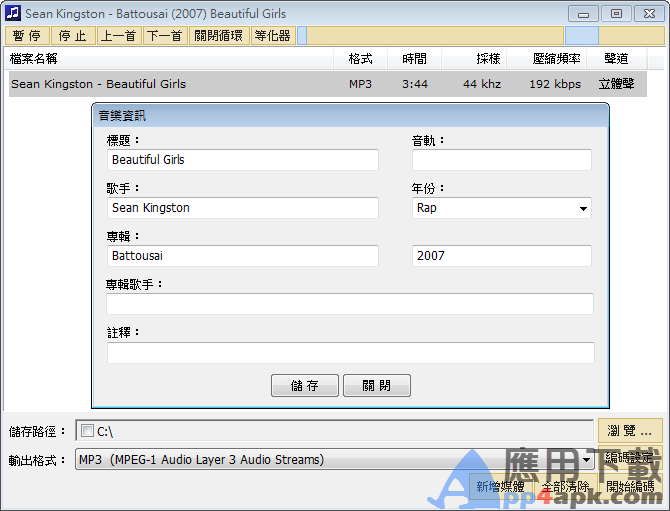
Task: Stop playback with the 停止 button
Action: coord(73,35)
